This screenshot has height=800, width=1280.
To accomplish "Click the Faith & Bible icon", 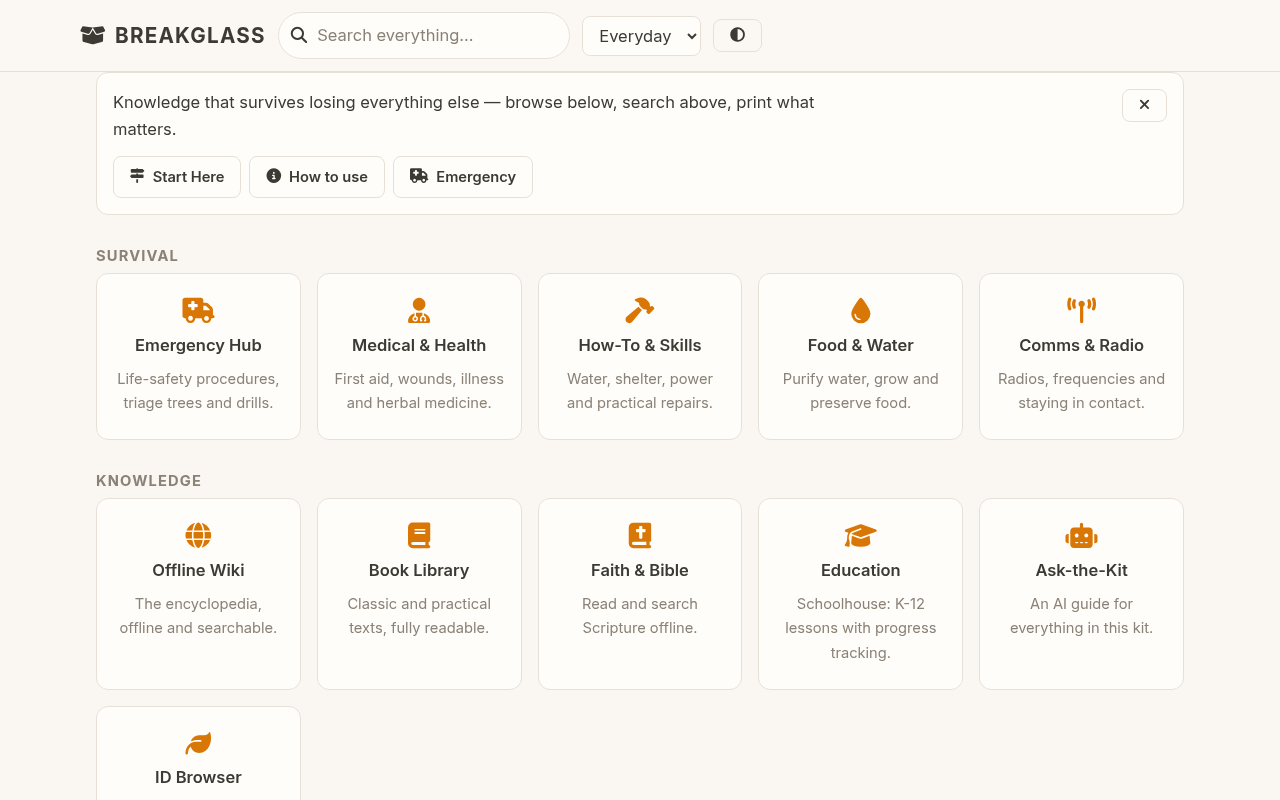I will (640, 535).
